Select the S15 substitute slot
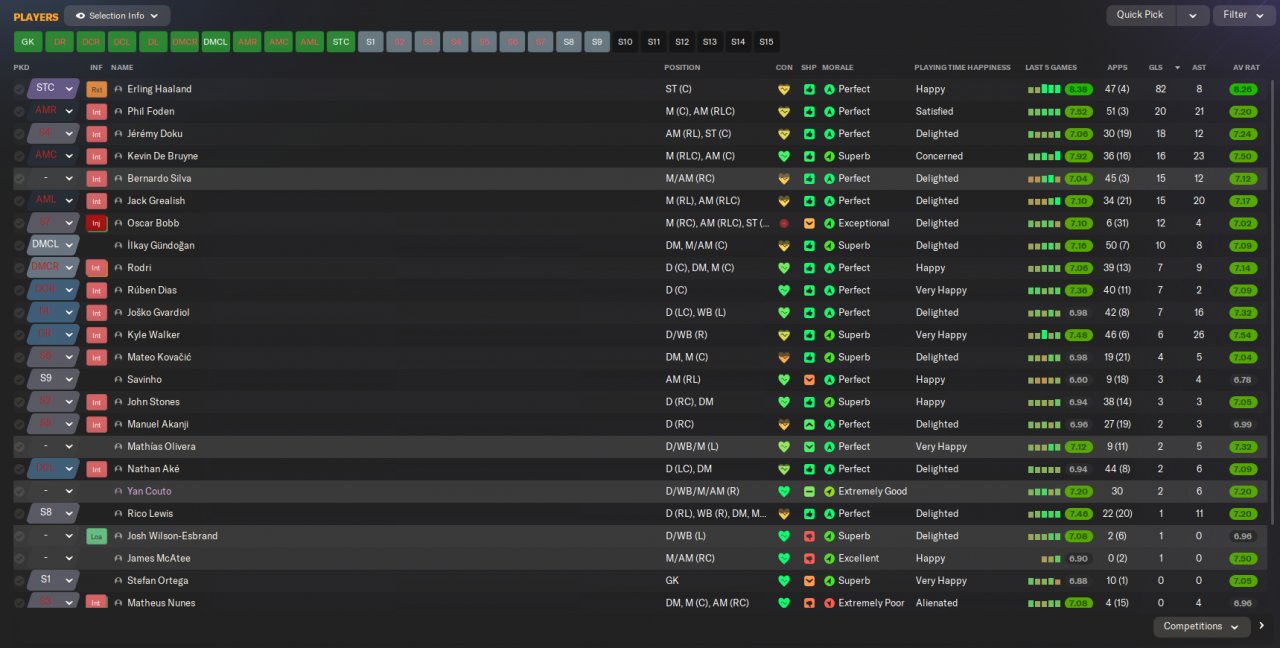The height and width of the screenshot is (648, 1280). click(766, 42)
